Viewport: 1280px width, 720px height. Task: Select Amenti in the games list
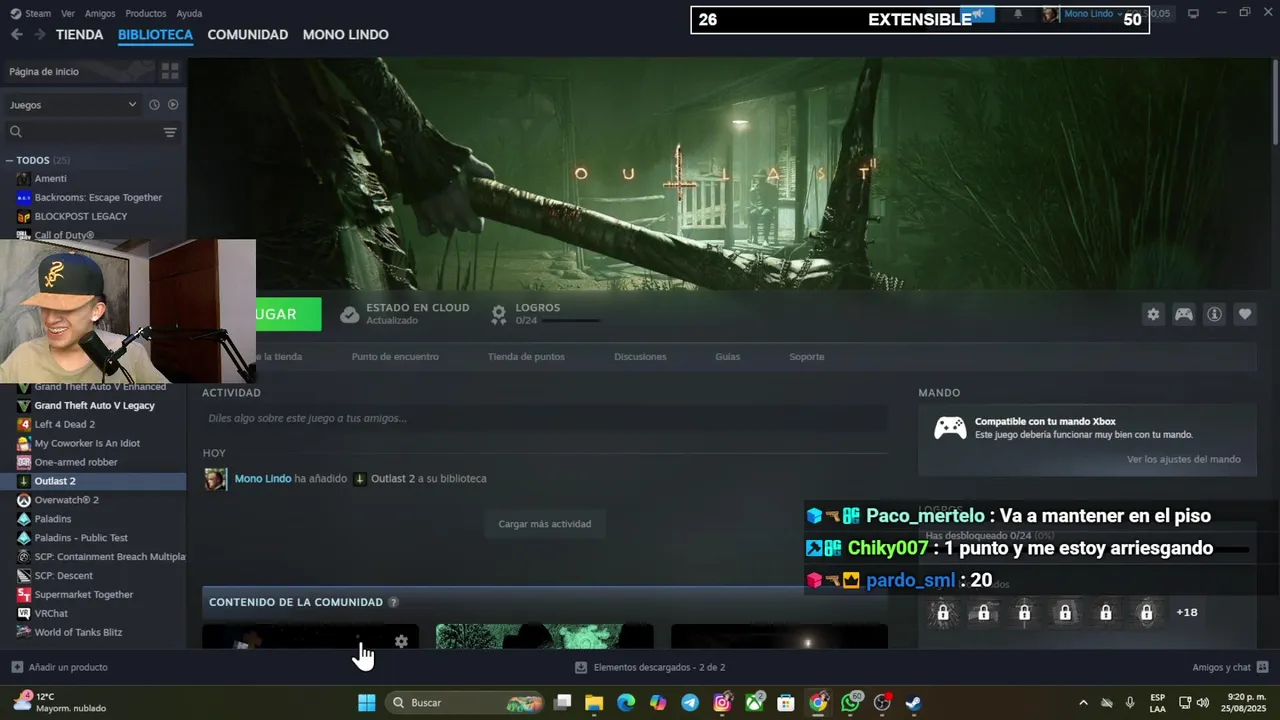(51, 179)
